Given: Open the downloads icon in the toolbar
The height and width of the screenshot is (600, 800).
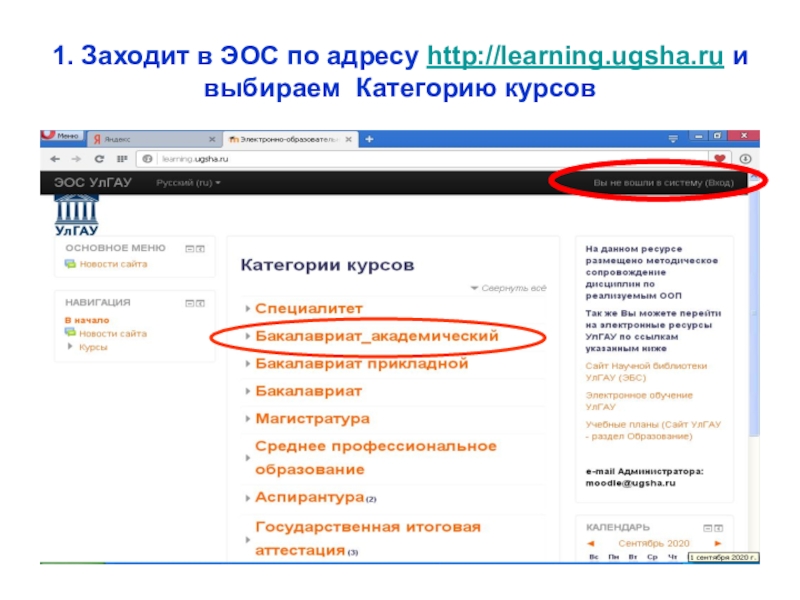Looking at the screenshot, I should (x=745, y=159).
